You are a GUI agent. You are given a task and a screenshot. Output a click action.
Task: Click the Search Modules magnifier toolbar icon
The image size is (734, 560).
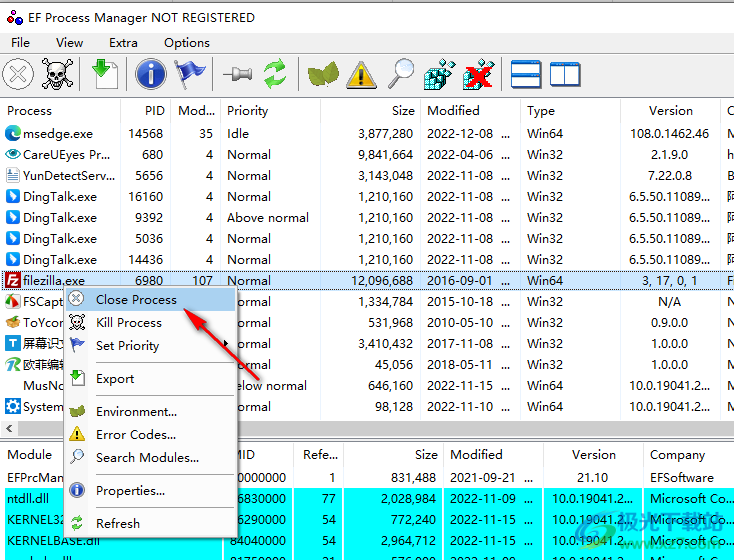pyautogui.click(x=401, y=74)
